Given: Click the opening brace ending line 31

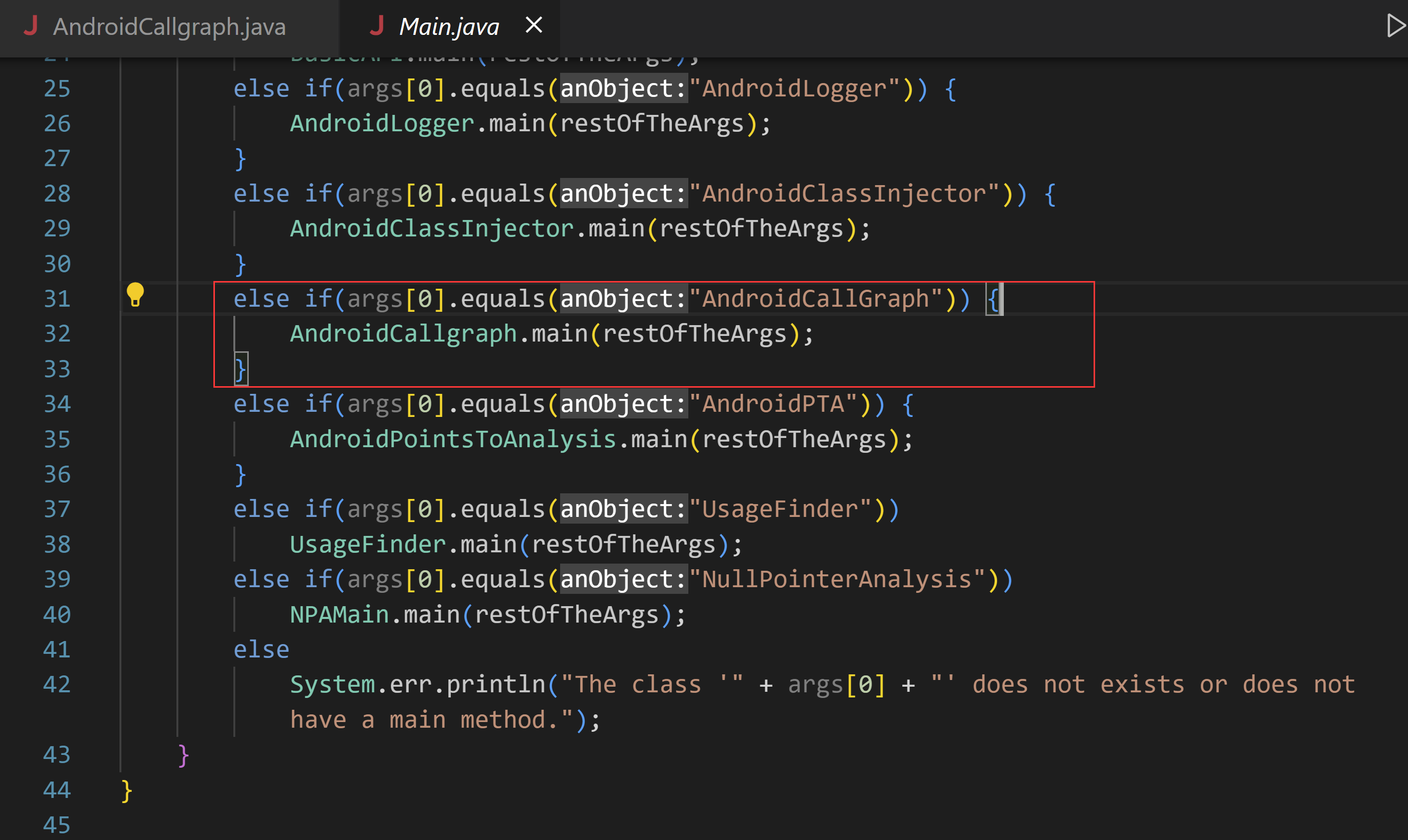Looking at the screenshot, I should [x=993, y=299].
